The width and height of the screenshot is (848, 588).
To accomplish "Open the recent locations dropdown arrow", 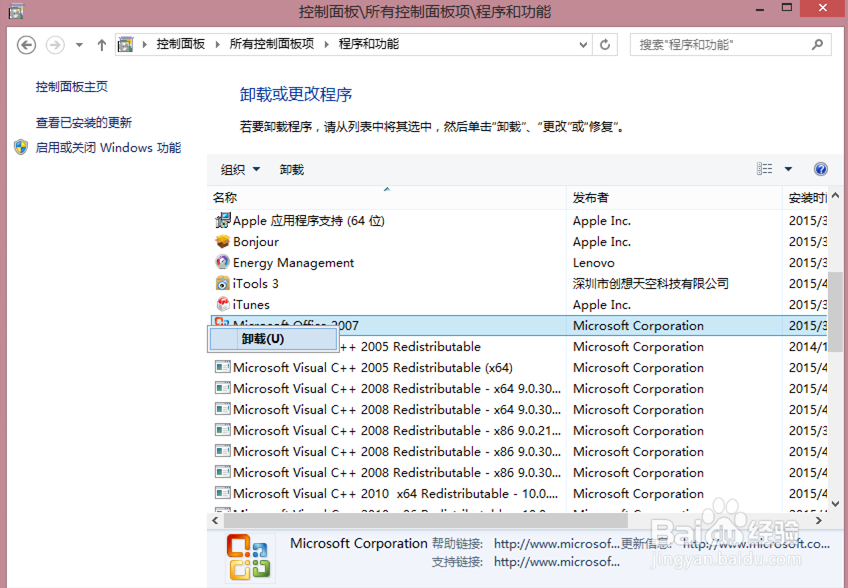I will coord(79,45).
